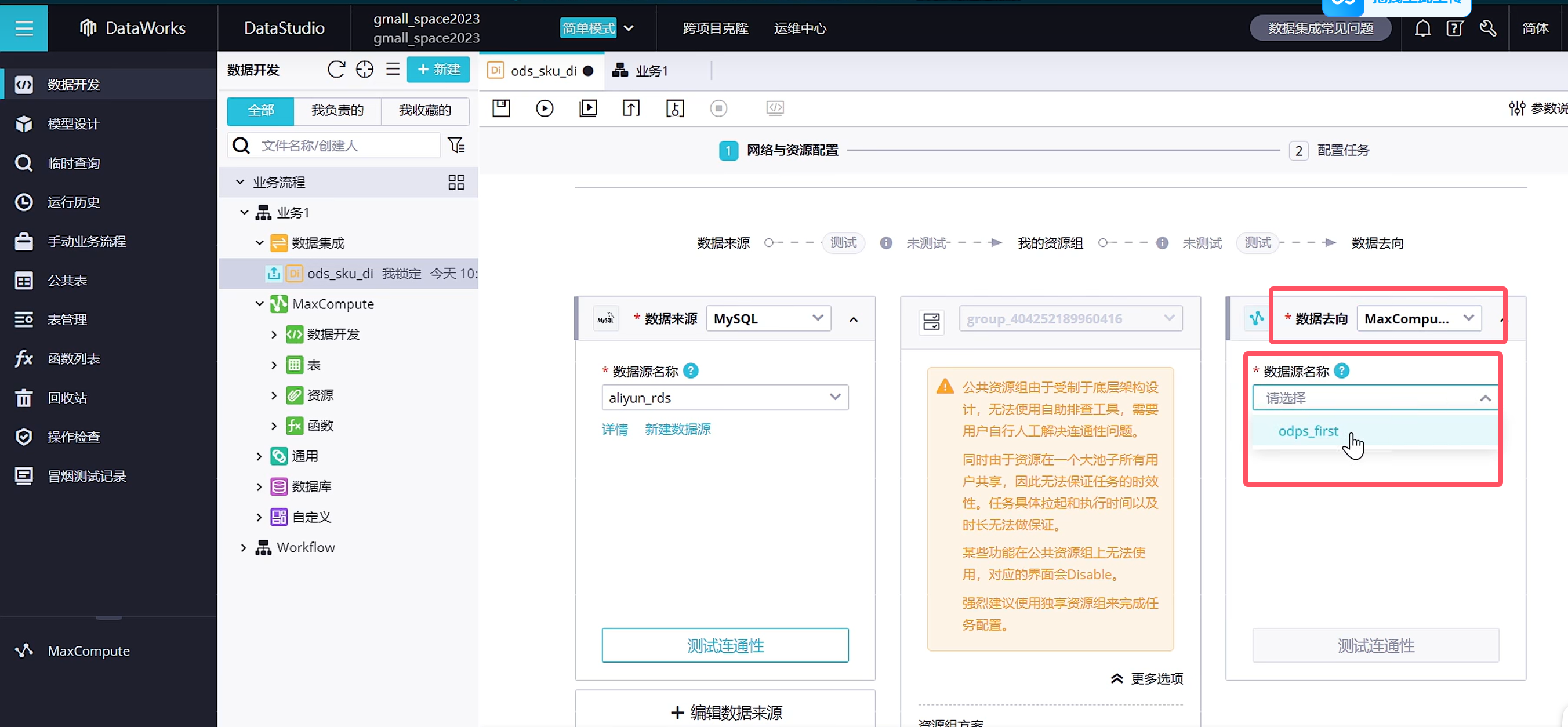Viewport: 1568px width, 727px height.
Task: Open 运维中心 in top menu
Action: 800,28
